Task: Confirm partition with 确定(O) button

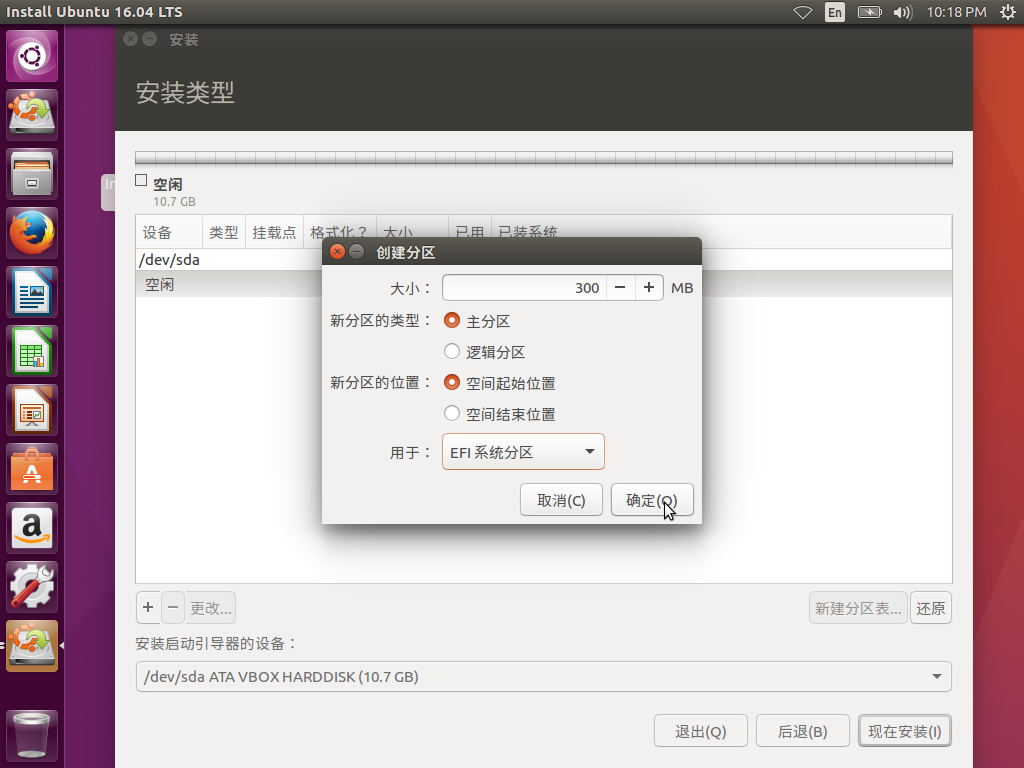Action: (x=652, y=500)
